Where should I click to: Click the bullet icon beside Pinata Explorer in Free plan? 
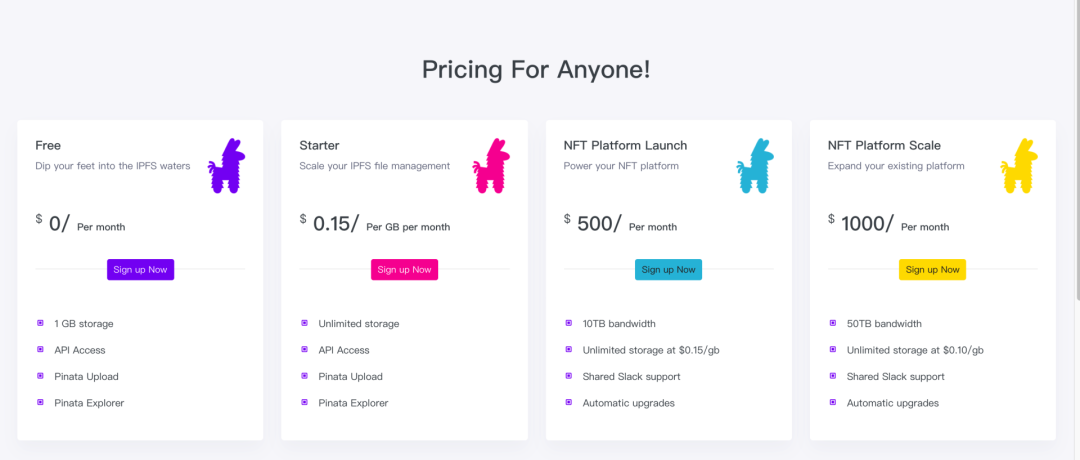pos(41,402)
